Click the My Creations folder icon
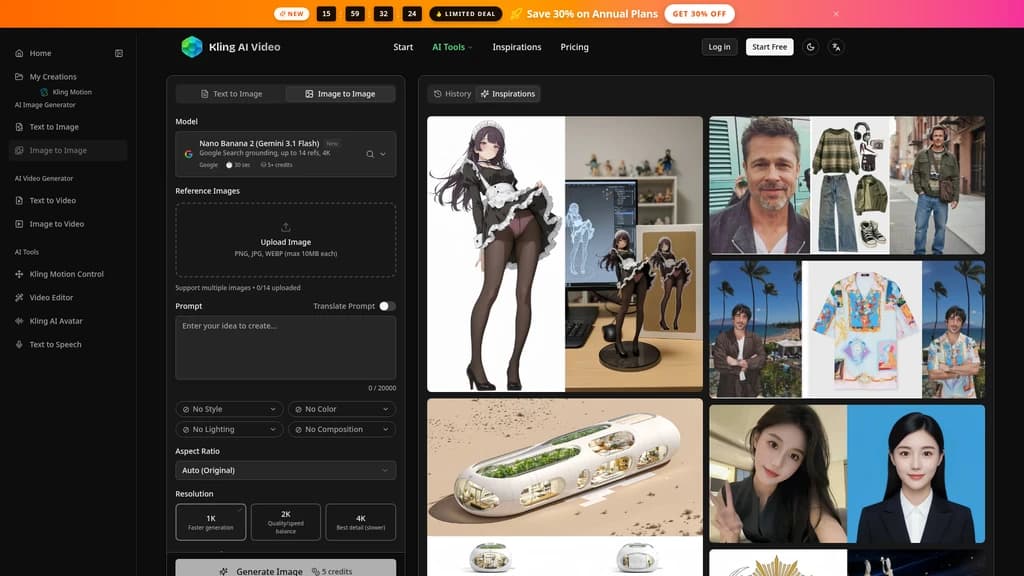Screen dimensions: 1024x576 (19, 76)
